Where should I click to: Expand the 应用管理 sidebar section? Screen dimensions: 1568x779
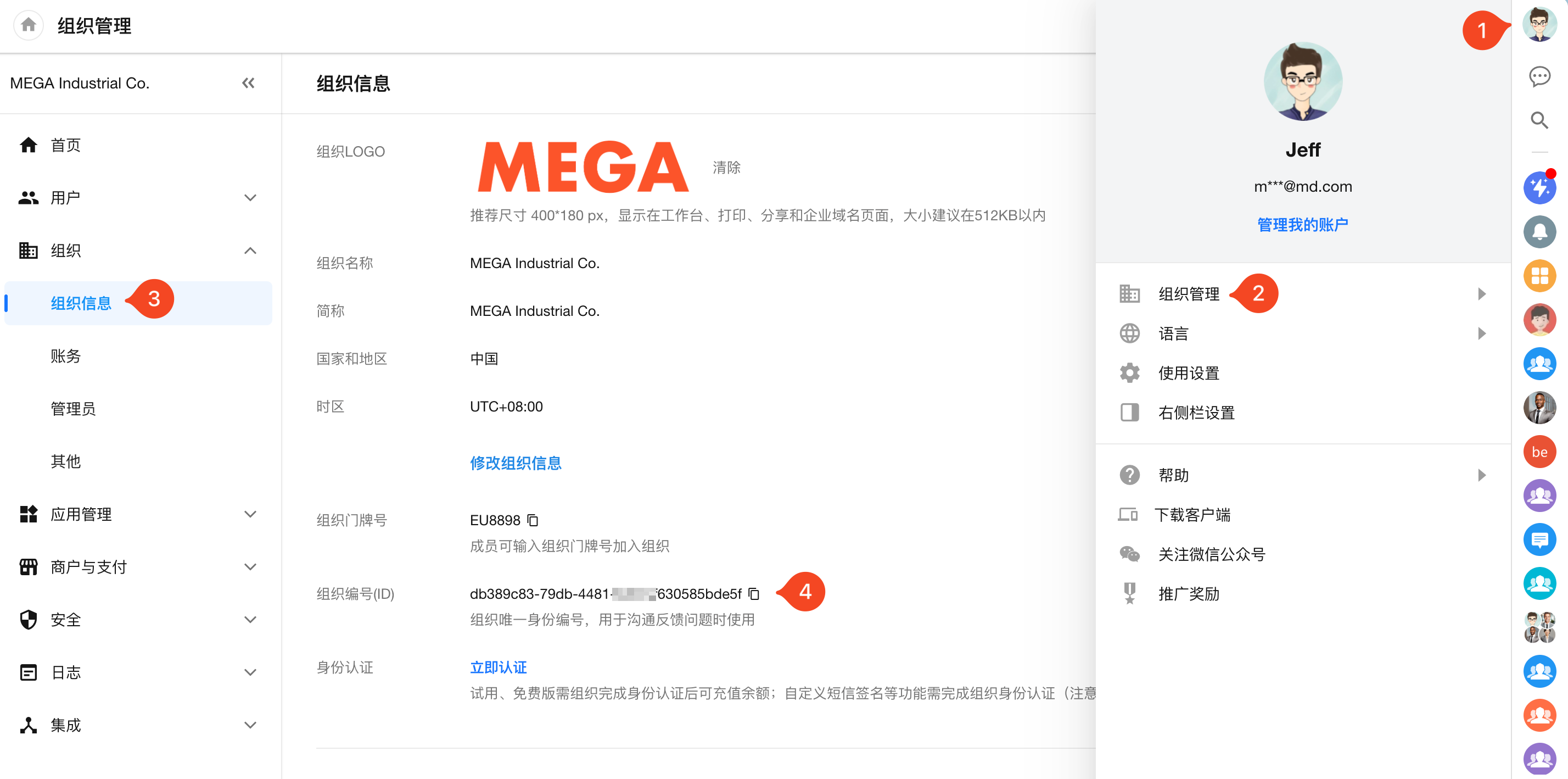coord(250,514)
